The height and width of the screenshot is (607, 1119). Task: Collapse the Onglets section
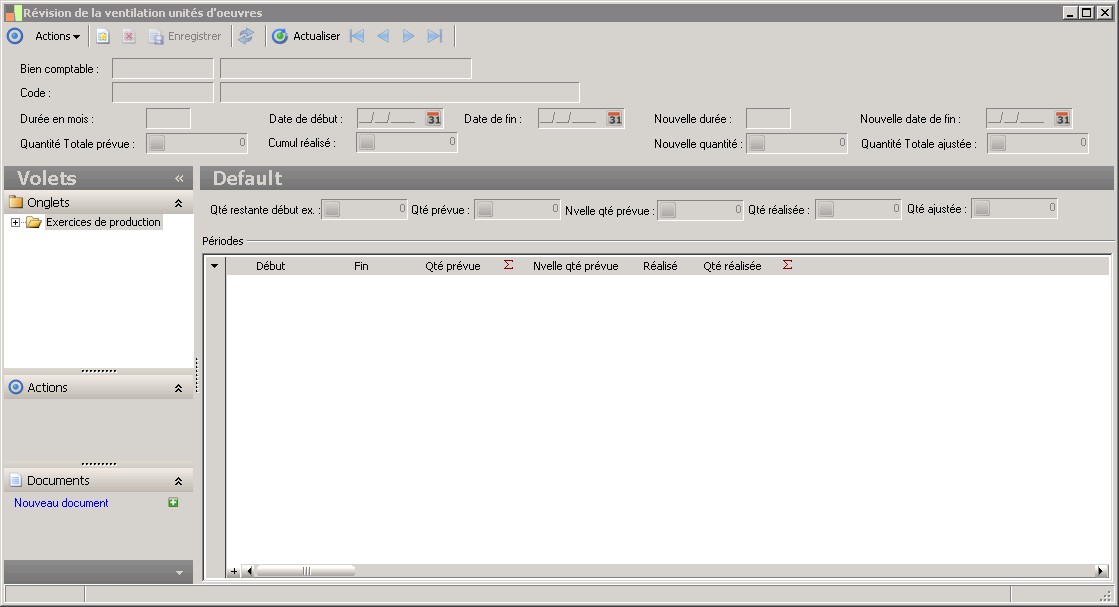tap(178, 203)
